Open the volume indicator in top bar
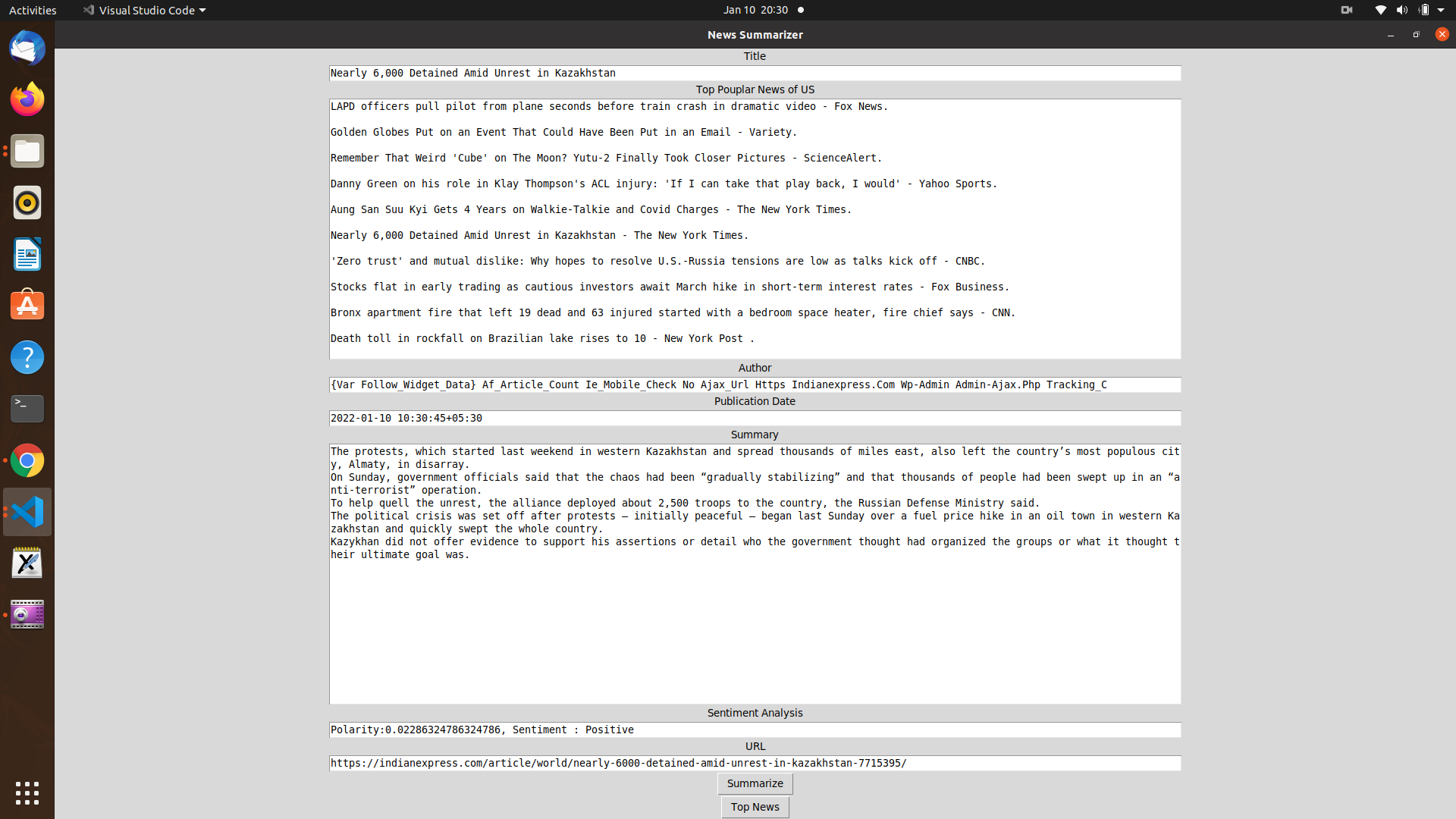This screenshot has height=819, width=1456. 1401,10
